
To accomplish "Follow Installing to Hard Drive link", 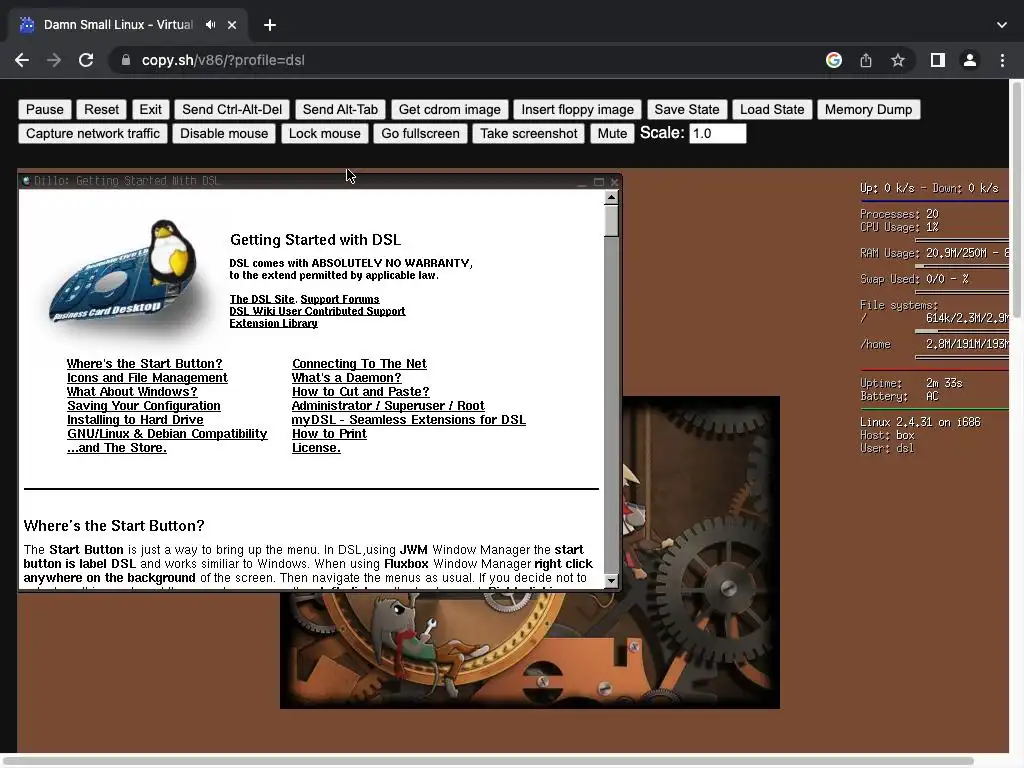I will tap(135, 420).
